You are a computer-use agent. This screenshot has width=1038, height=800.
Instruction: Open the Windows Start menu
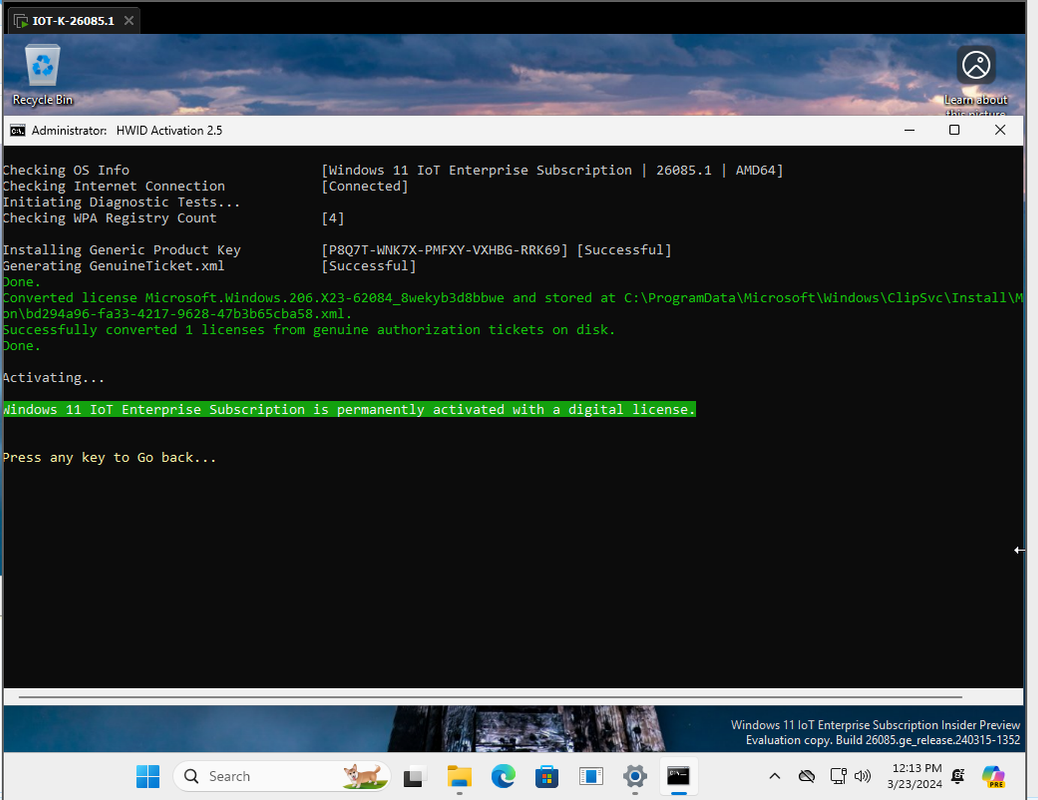pos(148,776)
